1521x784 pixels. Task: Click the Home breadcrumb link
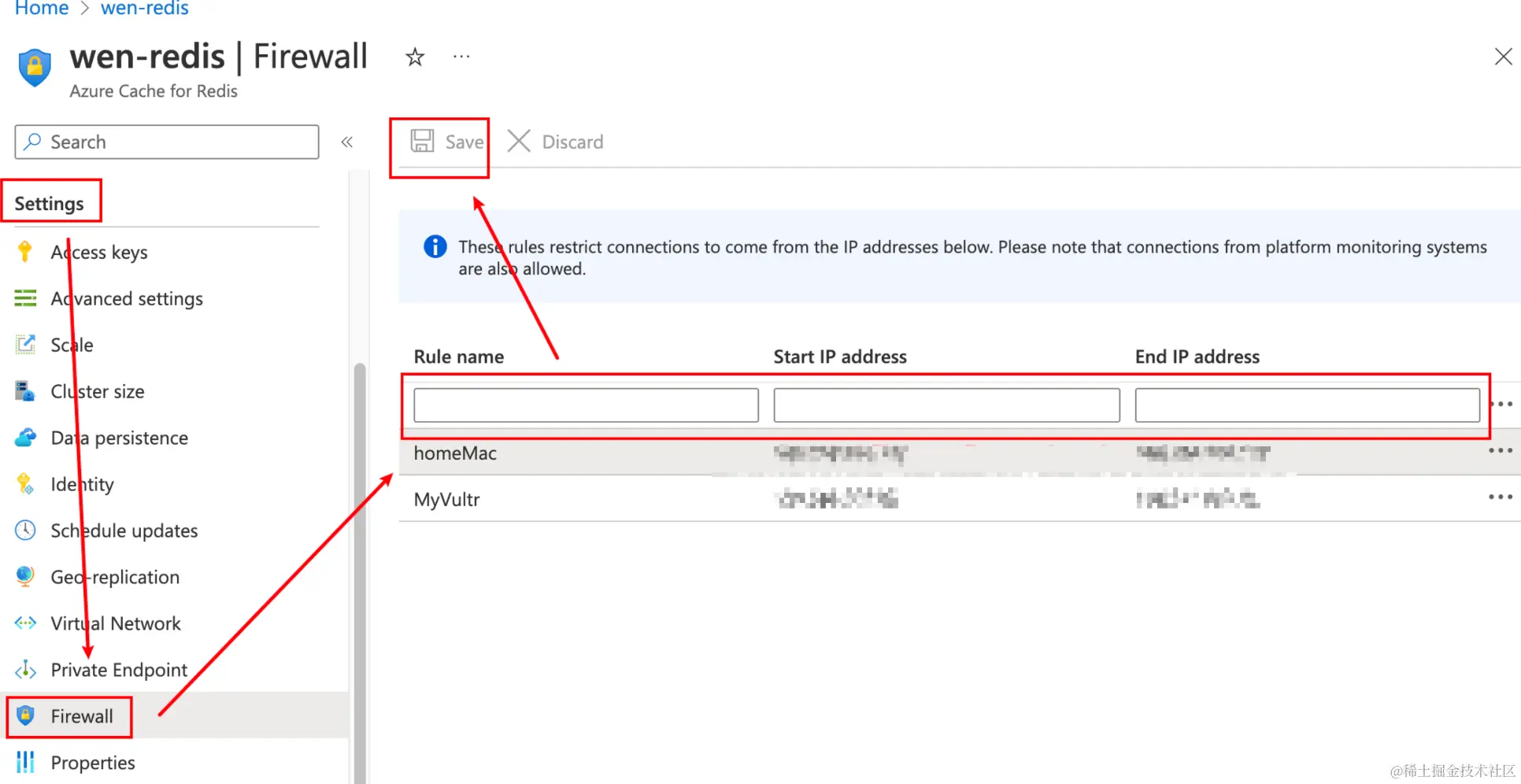click(42, 9)
